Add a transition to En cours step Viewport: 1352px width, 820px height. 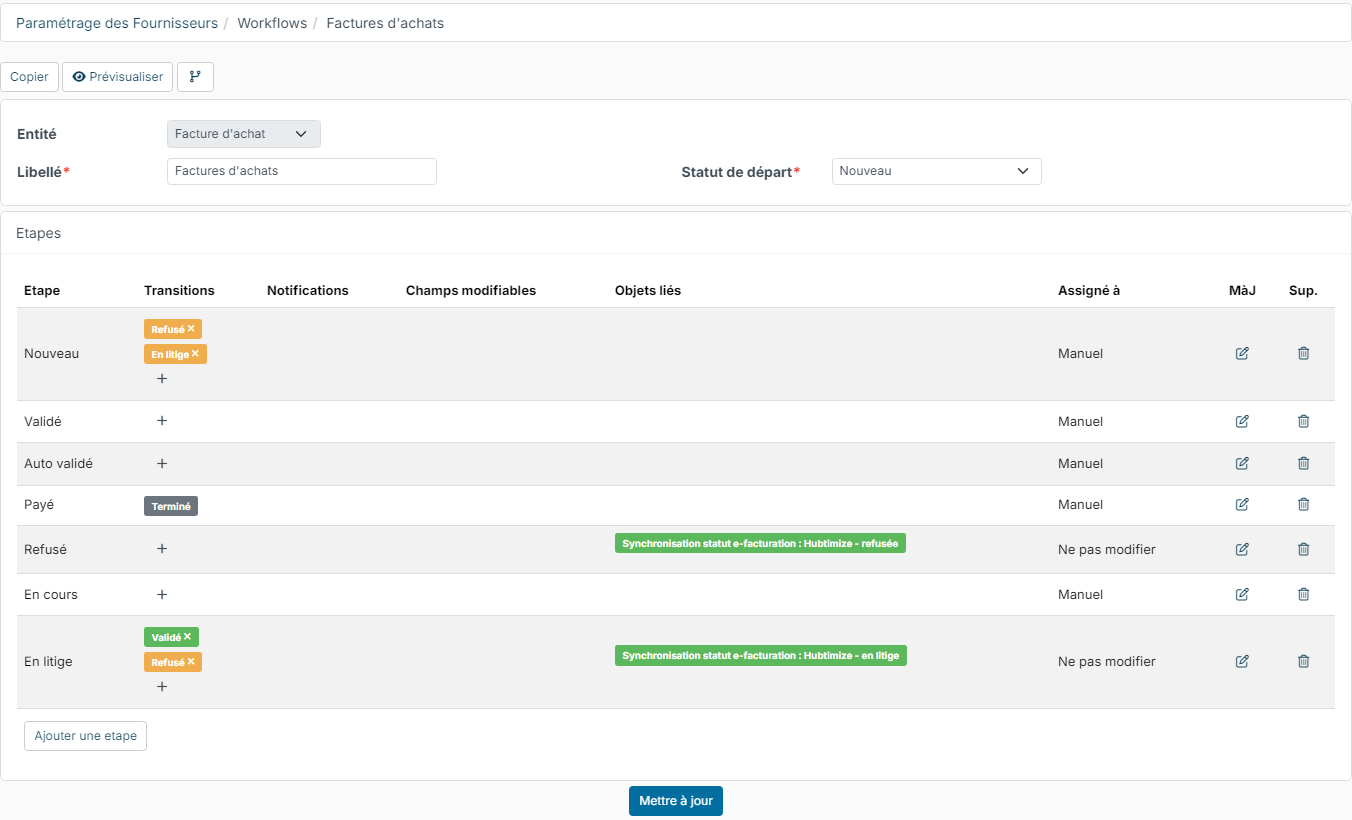click(162, 594)
